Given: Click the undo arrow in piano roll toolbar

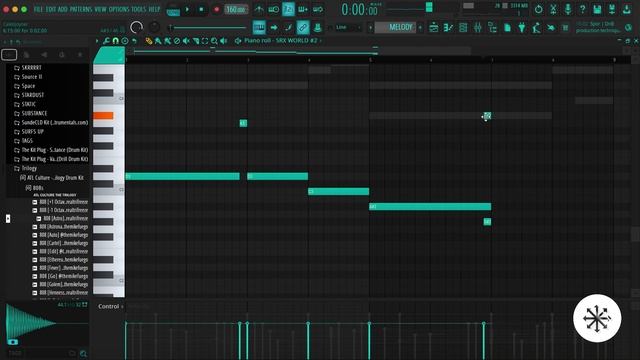Looking at the screenshot, I should coord(134,41).
